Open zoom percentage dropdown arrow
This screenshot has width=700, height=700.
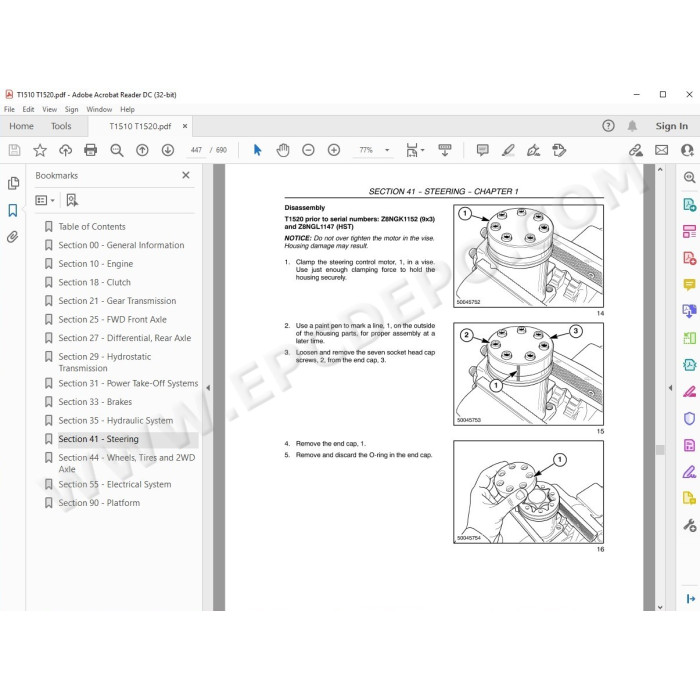point(387,150)
